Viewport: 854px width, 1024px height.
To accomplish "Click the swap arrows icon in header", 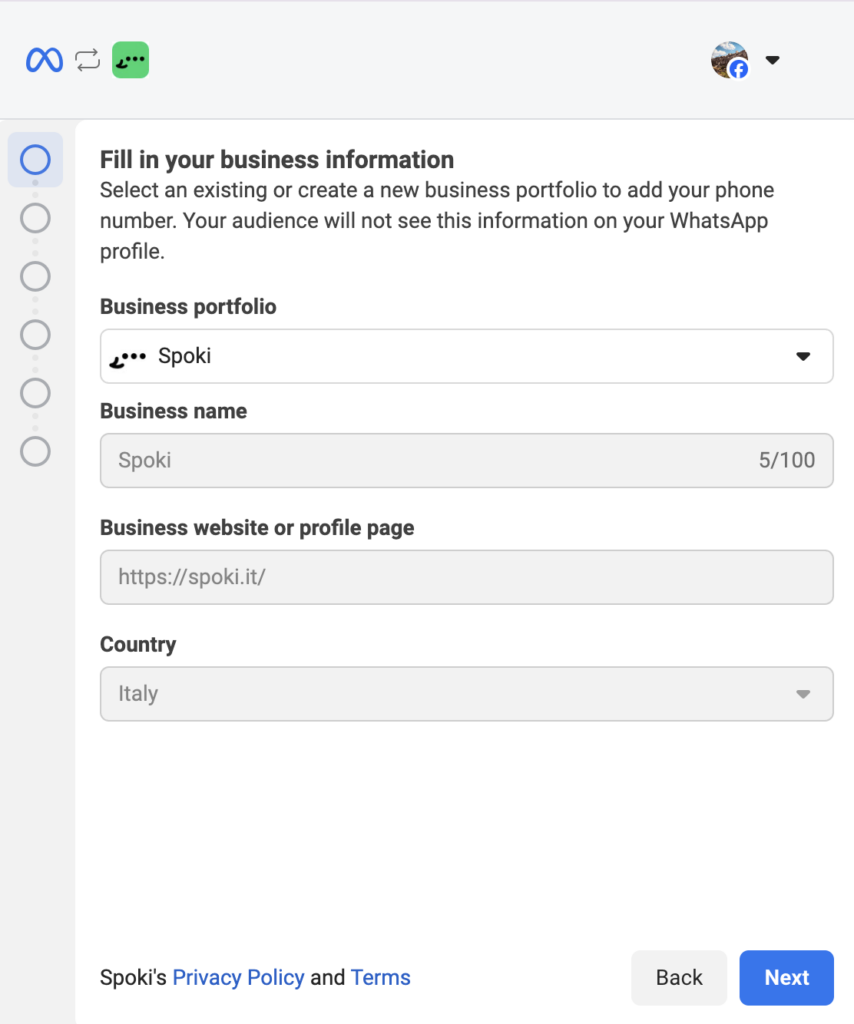I will tap(88, 60).
